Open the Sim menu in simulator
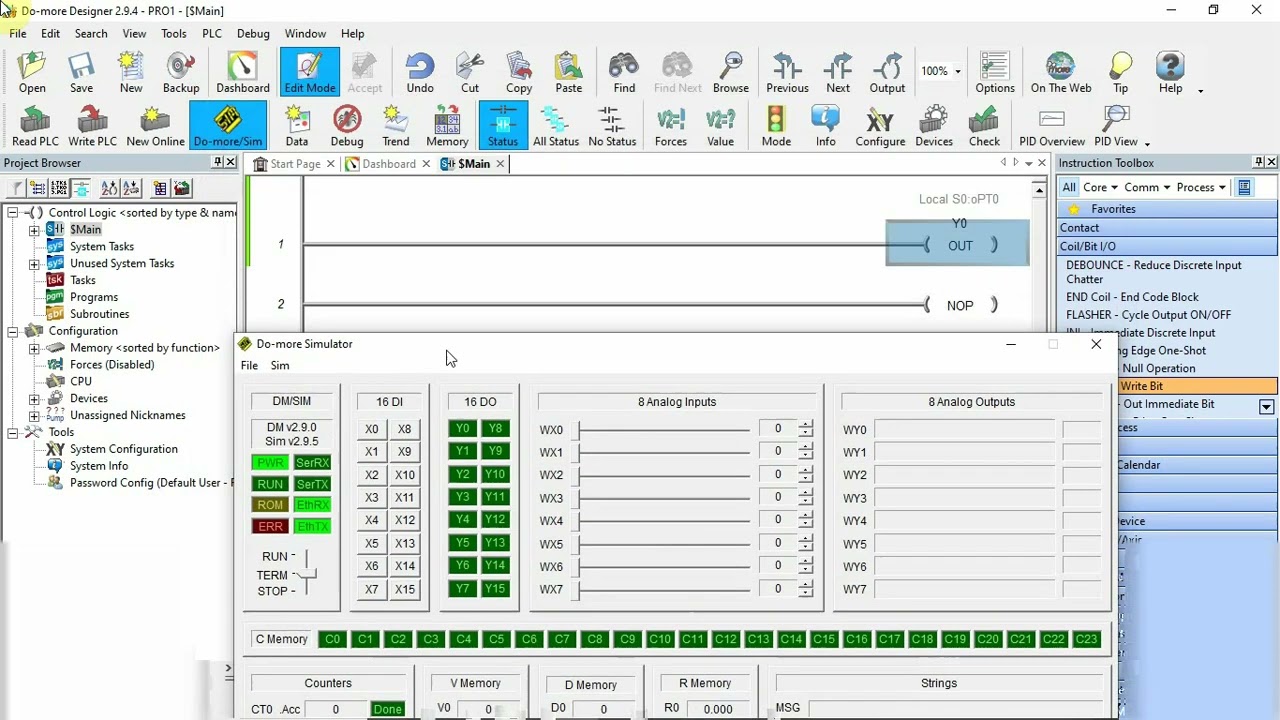1280x720 pixels. [x=280, y=365]
